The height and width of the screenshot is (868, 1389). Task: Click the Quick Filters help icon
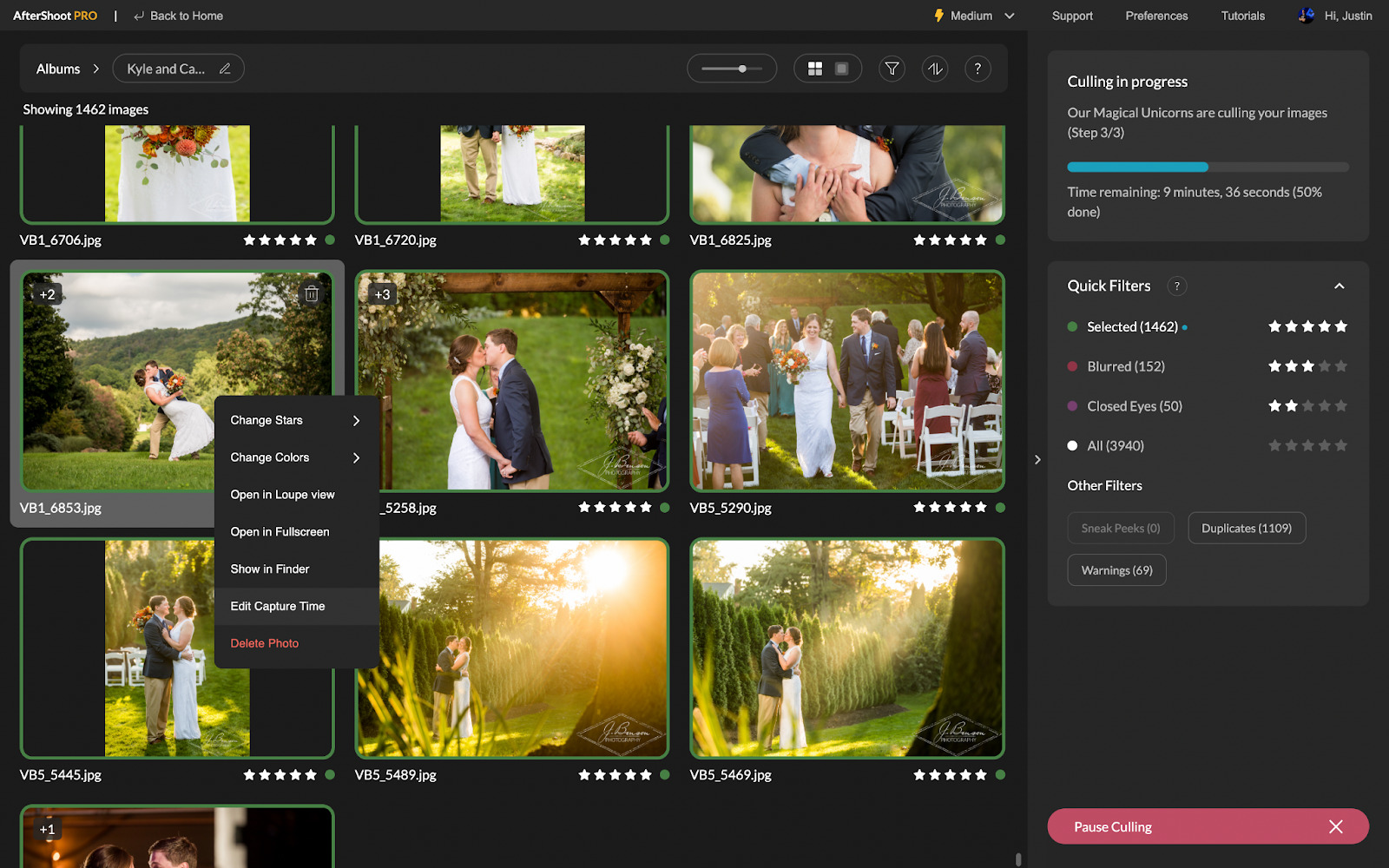(x=1177, y=286)
